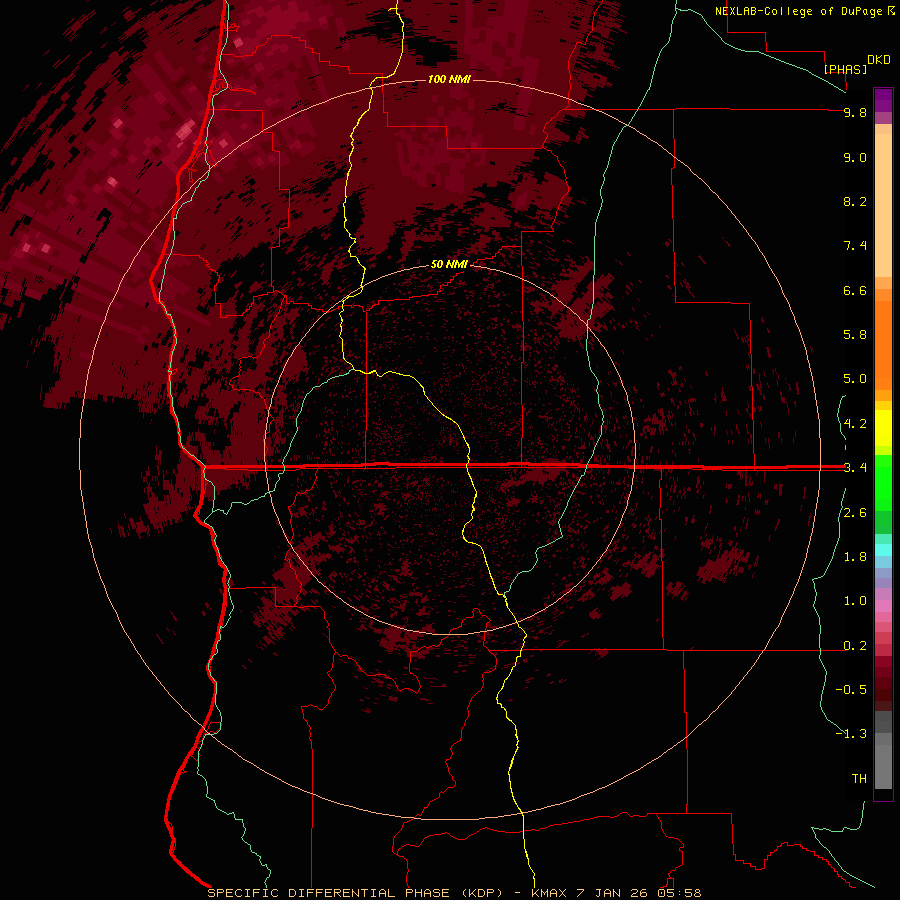Viewport: 900px width, 900px height.
Task: Select the 8.2 value on the scale
Action: pyautogui.click(x=855, y=201)
